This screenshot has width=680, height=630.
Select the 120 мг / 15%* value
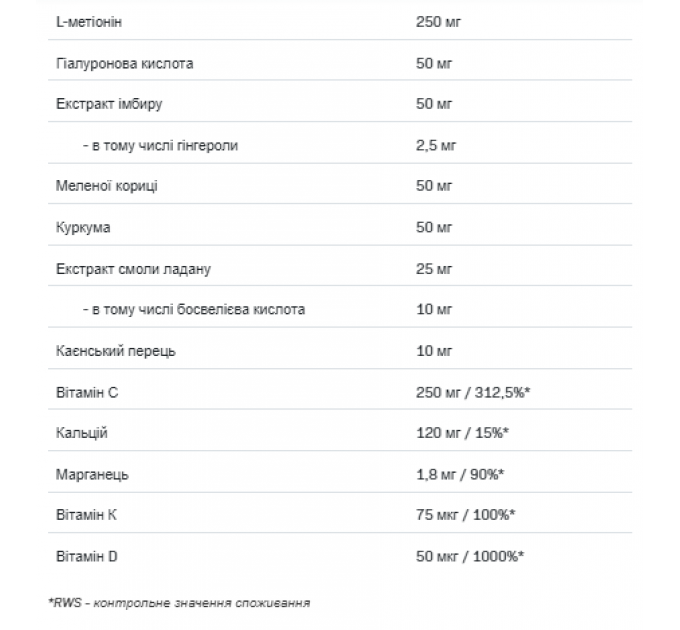click(462, 433)
